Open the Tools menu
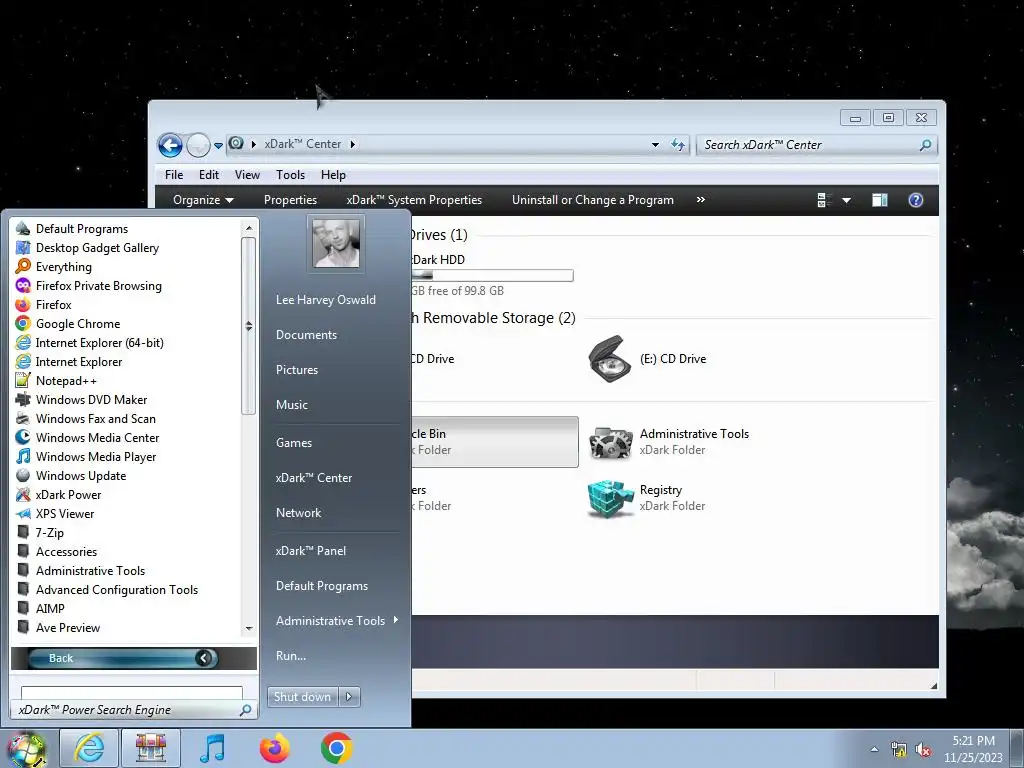The width and height of the screenshot is (1024, 768). 290,174
